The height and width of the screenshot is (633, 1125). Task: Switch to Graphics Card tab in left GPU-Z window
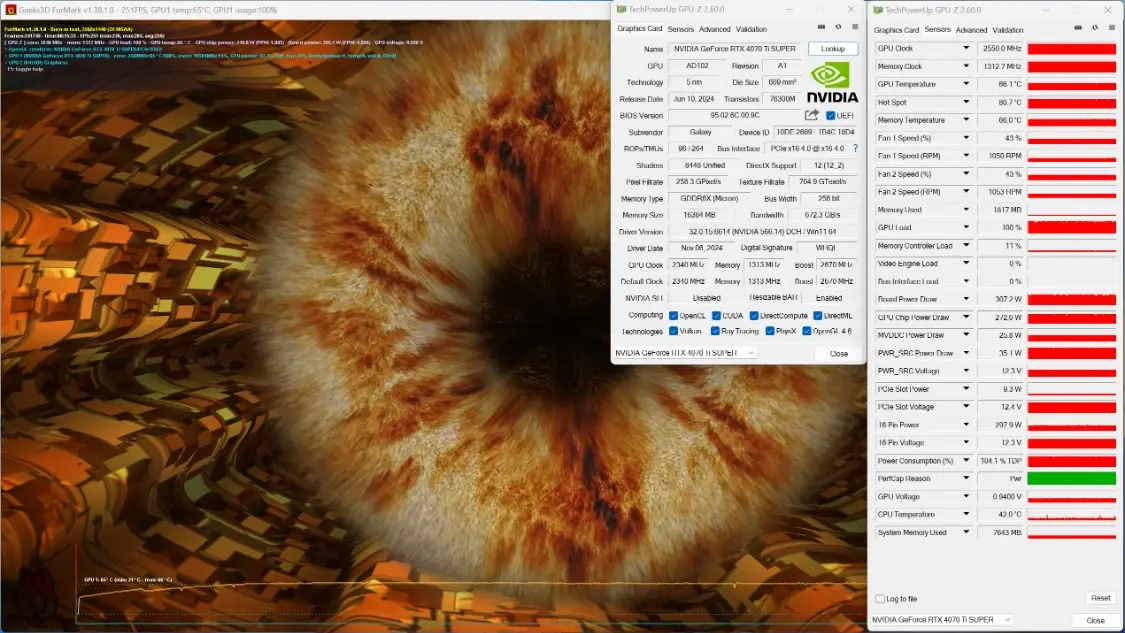(x=639, y=29)
